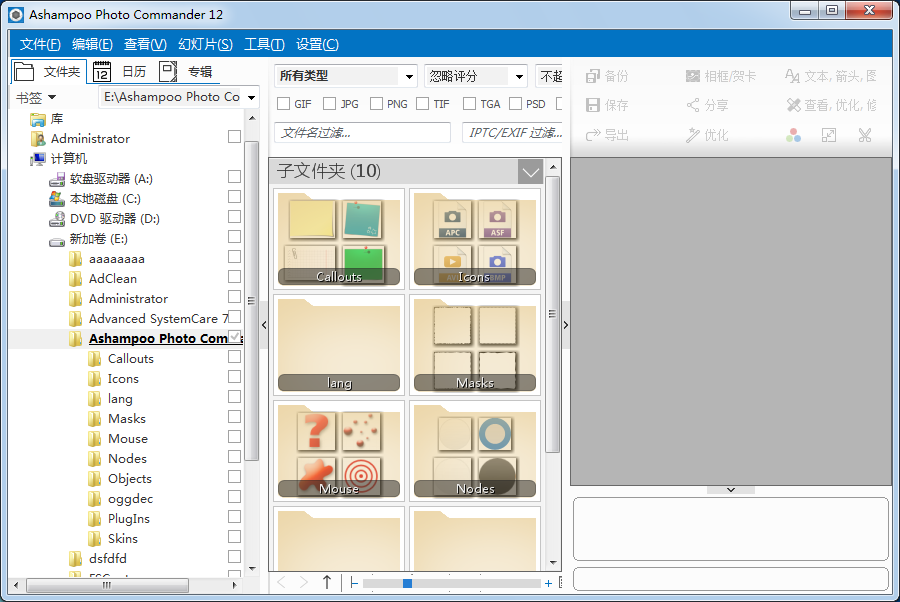This screenshot has width=900, height=602.
Task: Click the floppy disk save icon
Action: (592, 105)
